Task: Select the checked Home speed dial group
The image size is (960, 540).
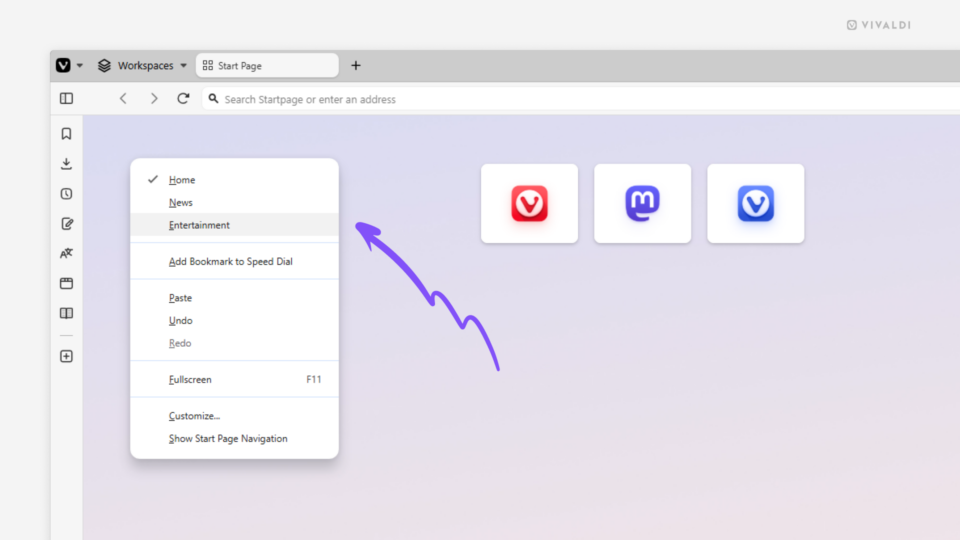Action: pos(234,180)
